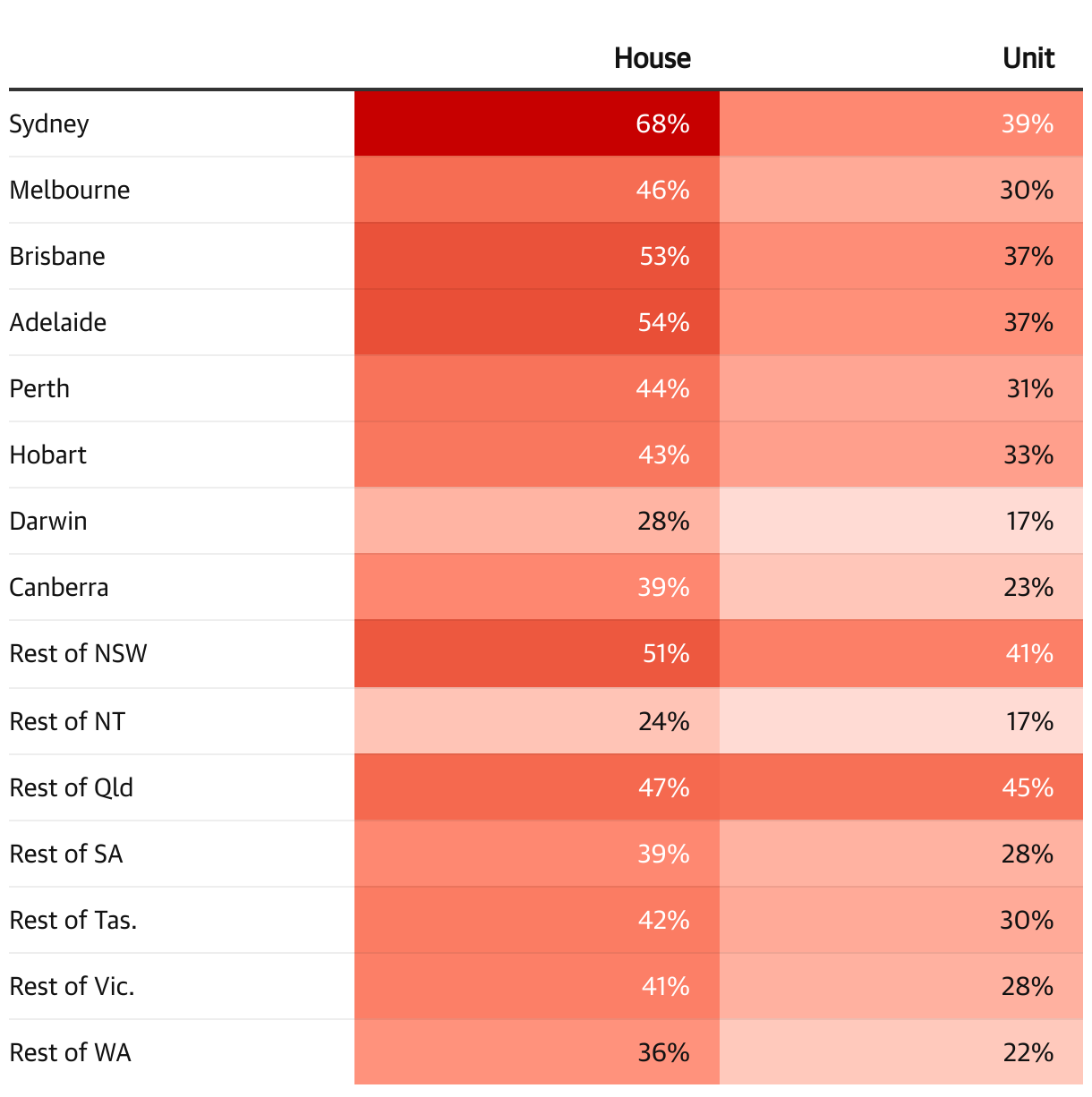This screenshot has height=1097, width=1092.
Task: Click the Adelaide row label
Action: (58, 322)
